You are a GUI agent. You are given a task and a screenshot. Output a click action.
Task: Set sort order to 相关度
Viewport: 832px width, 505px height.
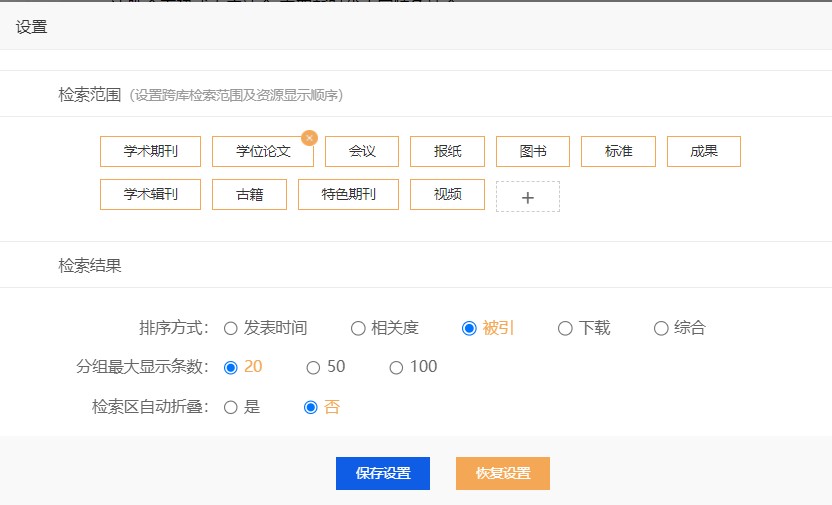tap(358, 328)
